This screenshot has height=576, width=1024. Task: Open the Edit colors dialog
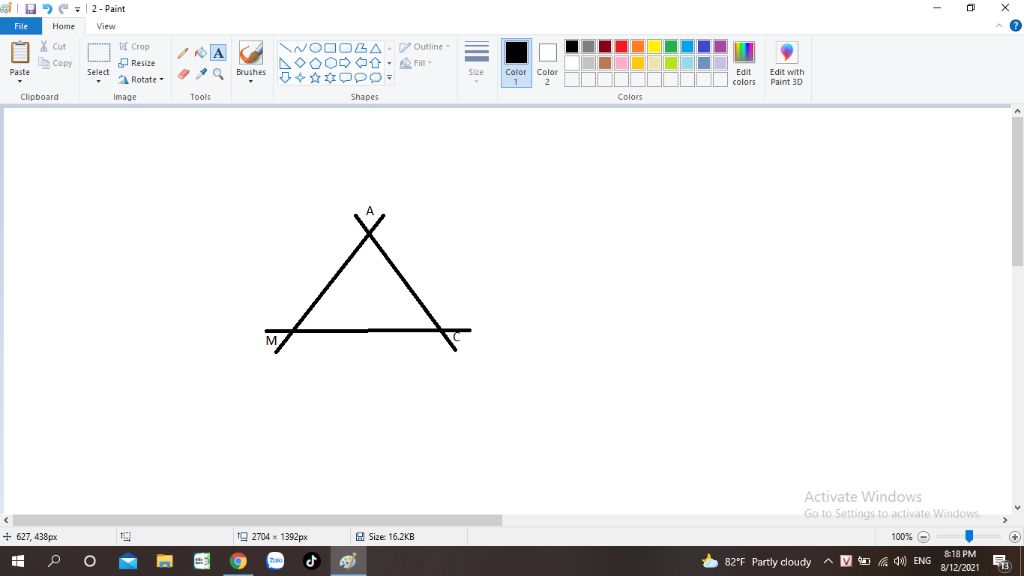pos(744,63)
